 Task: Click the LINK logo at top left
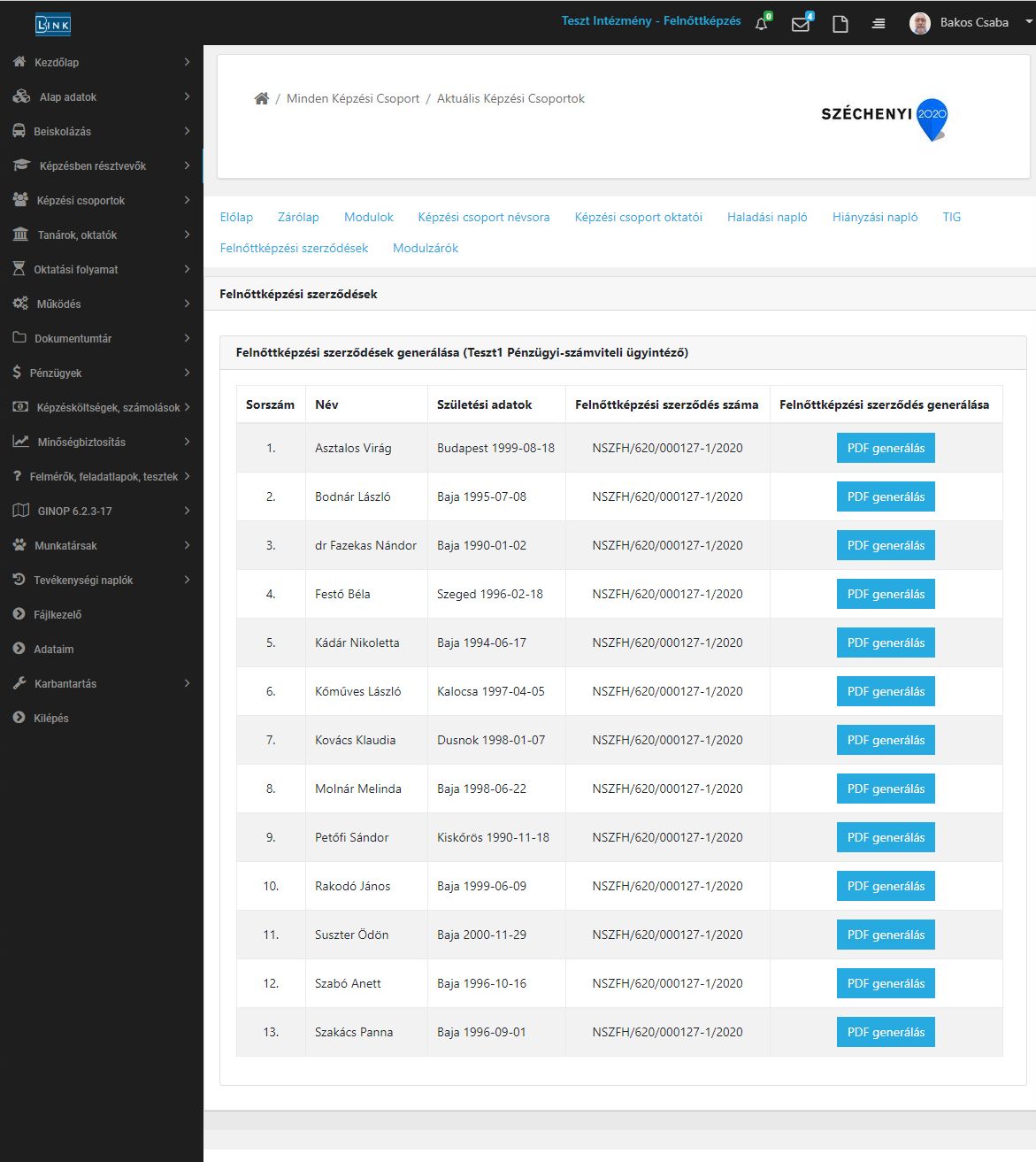pyautogui.click(x=52, y=25)
